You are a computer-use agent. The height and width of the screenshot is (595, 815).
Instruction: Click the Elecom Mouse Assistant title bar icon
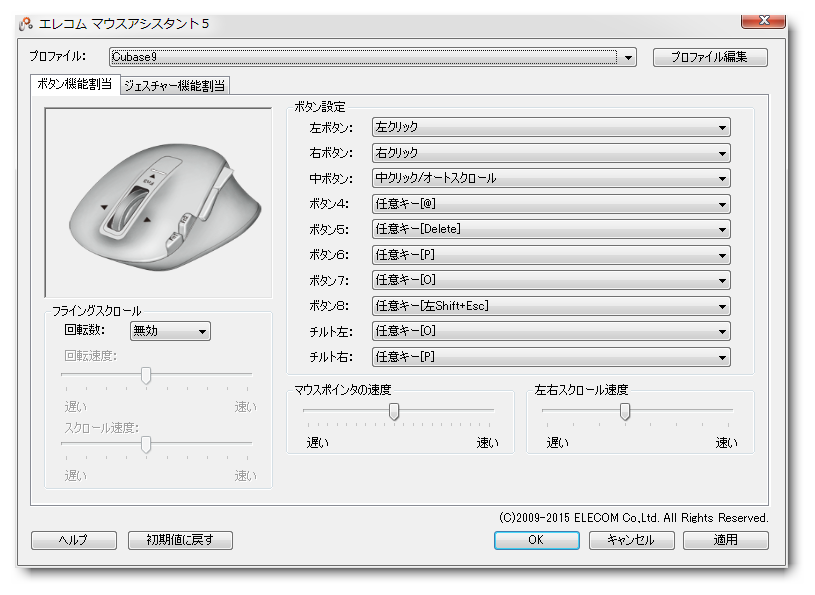(x=26, y=24)
